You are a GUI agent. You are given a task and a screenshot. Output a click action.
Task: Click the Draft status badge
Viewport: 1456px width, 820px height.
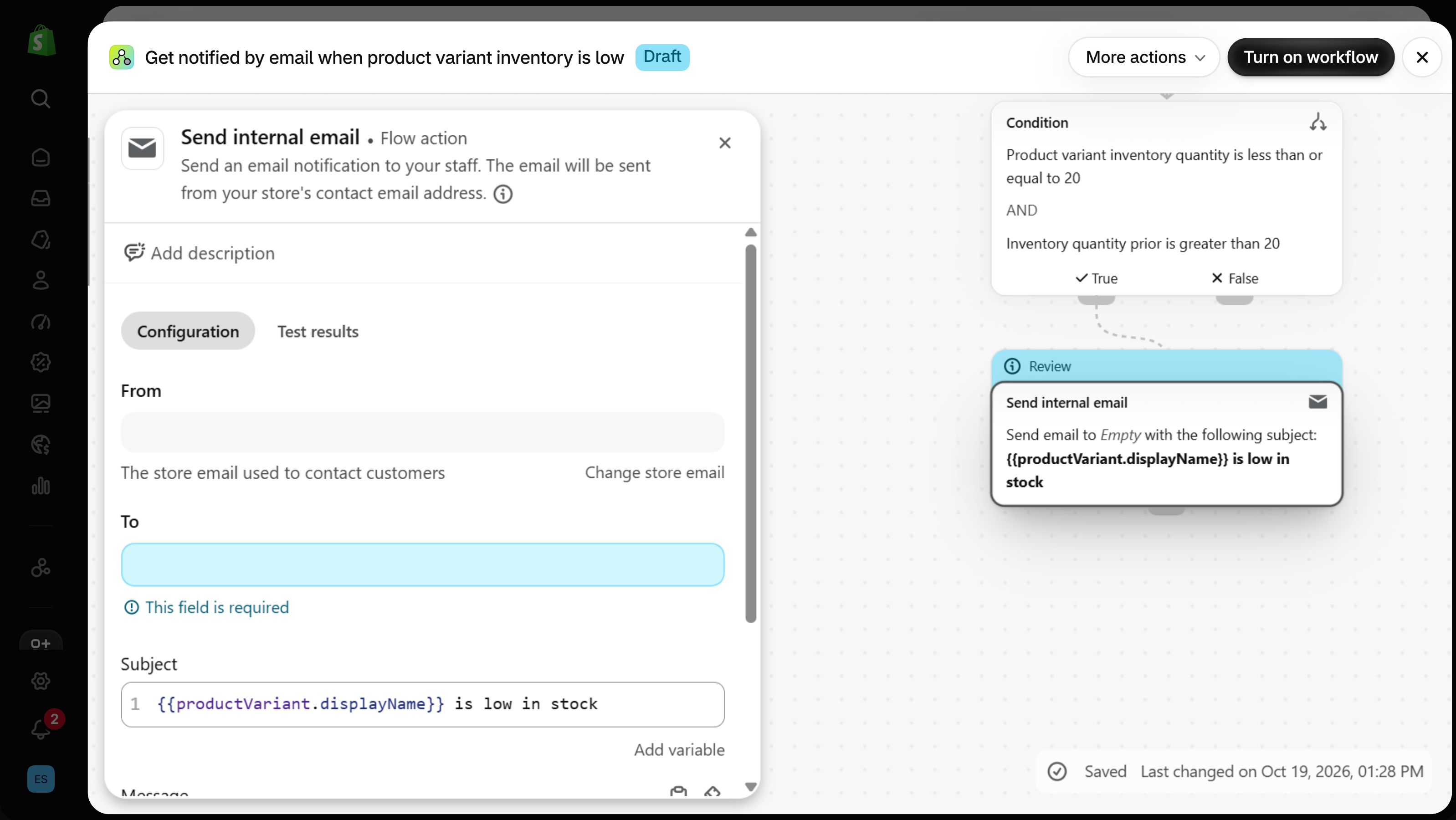pyautogui.click(x=662, y=57)
